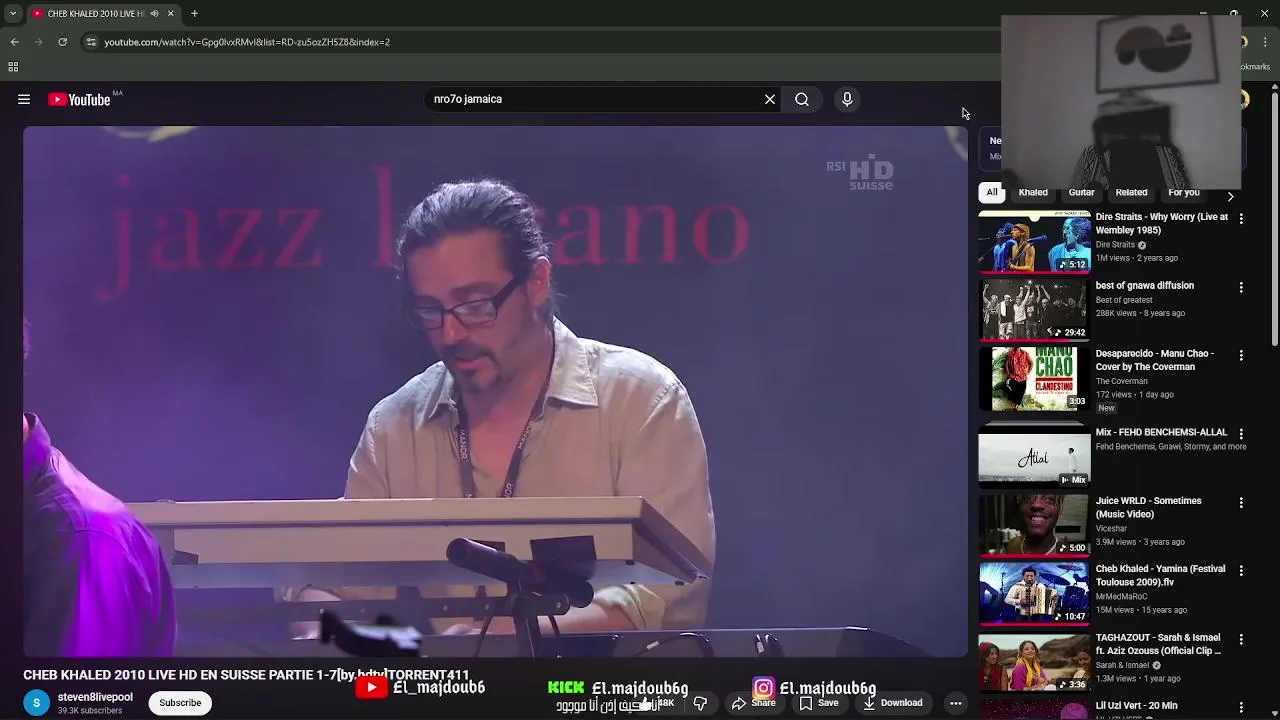View site information icon in address bar
Image resolution: width=1280 pixels, height=720 pixels.
click(x=91, y=42)
